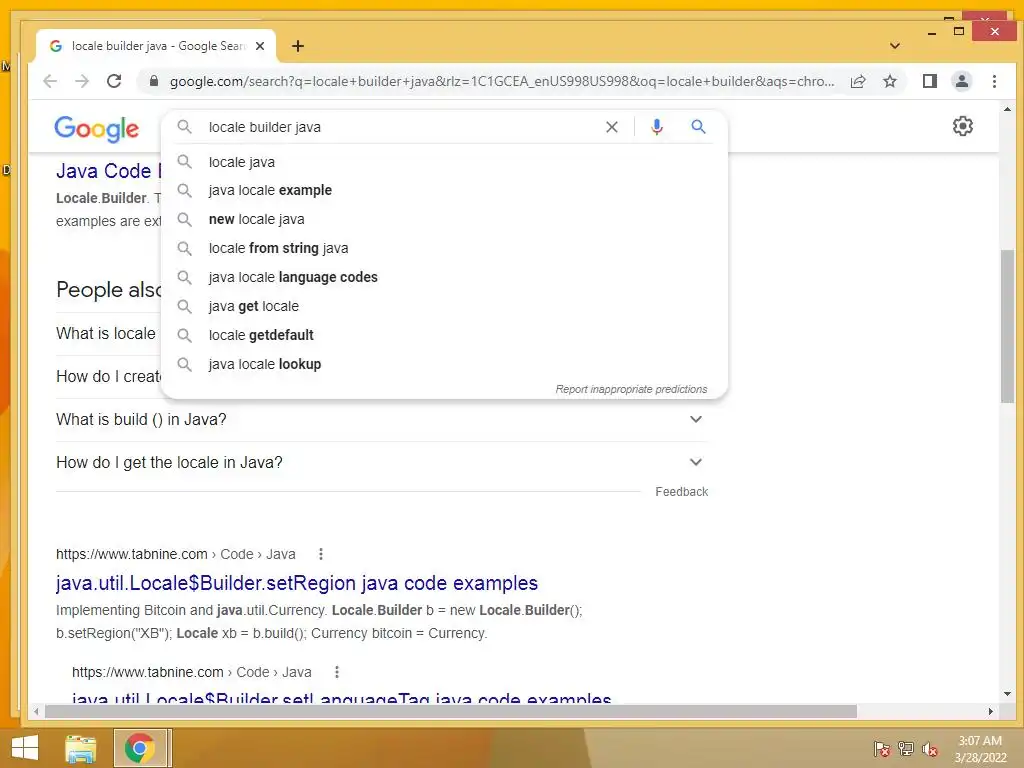The height and width of the screenshot is (768, 1024).
Task: Open the Chrome side panel icon
Action: pos(930,81)
